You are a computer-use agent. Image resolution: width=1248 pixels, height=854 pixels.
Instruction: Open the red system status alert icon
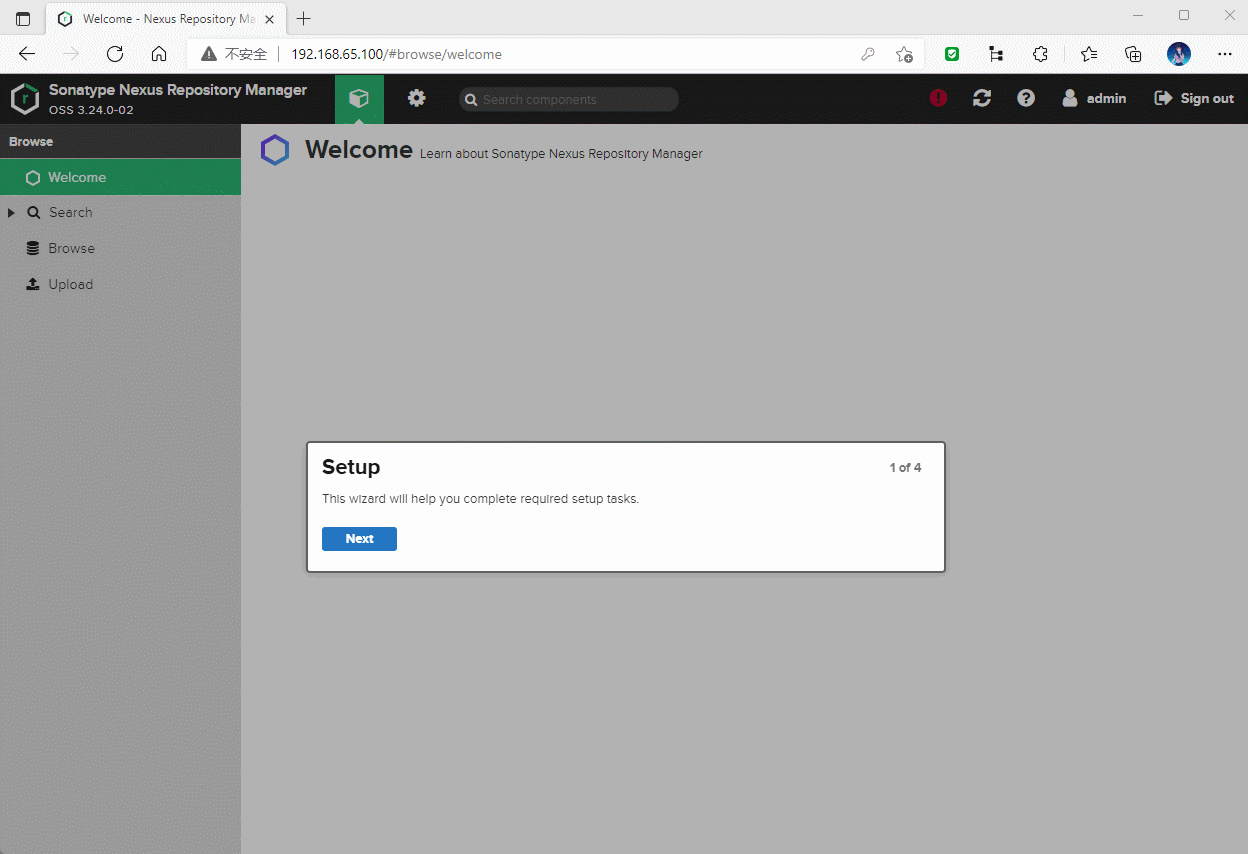[938, 98]
